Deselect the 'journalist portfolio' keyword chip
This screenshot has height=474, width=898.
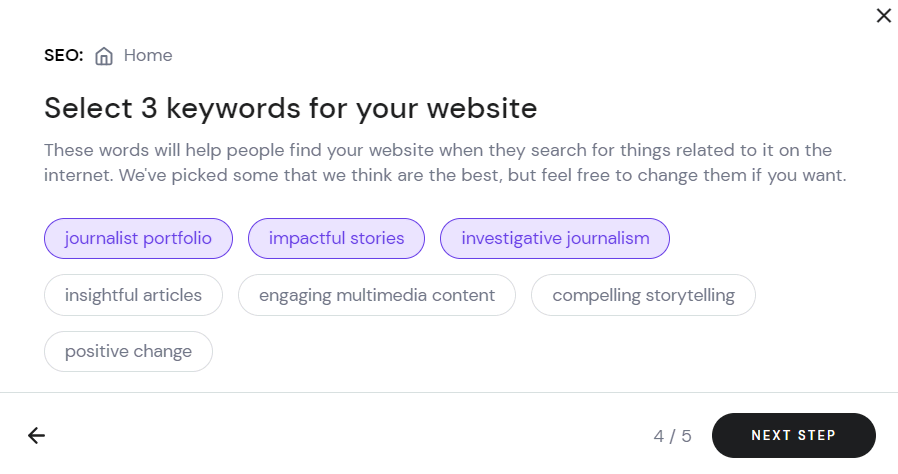[x=138, y=238]
